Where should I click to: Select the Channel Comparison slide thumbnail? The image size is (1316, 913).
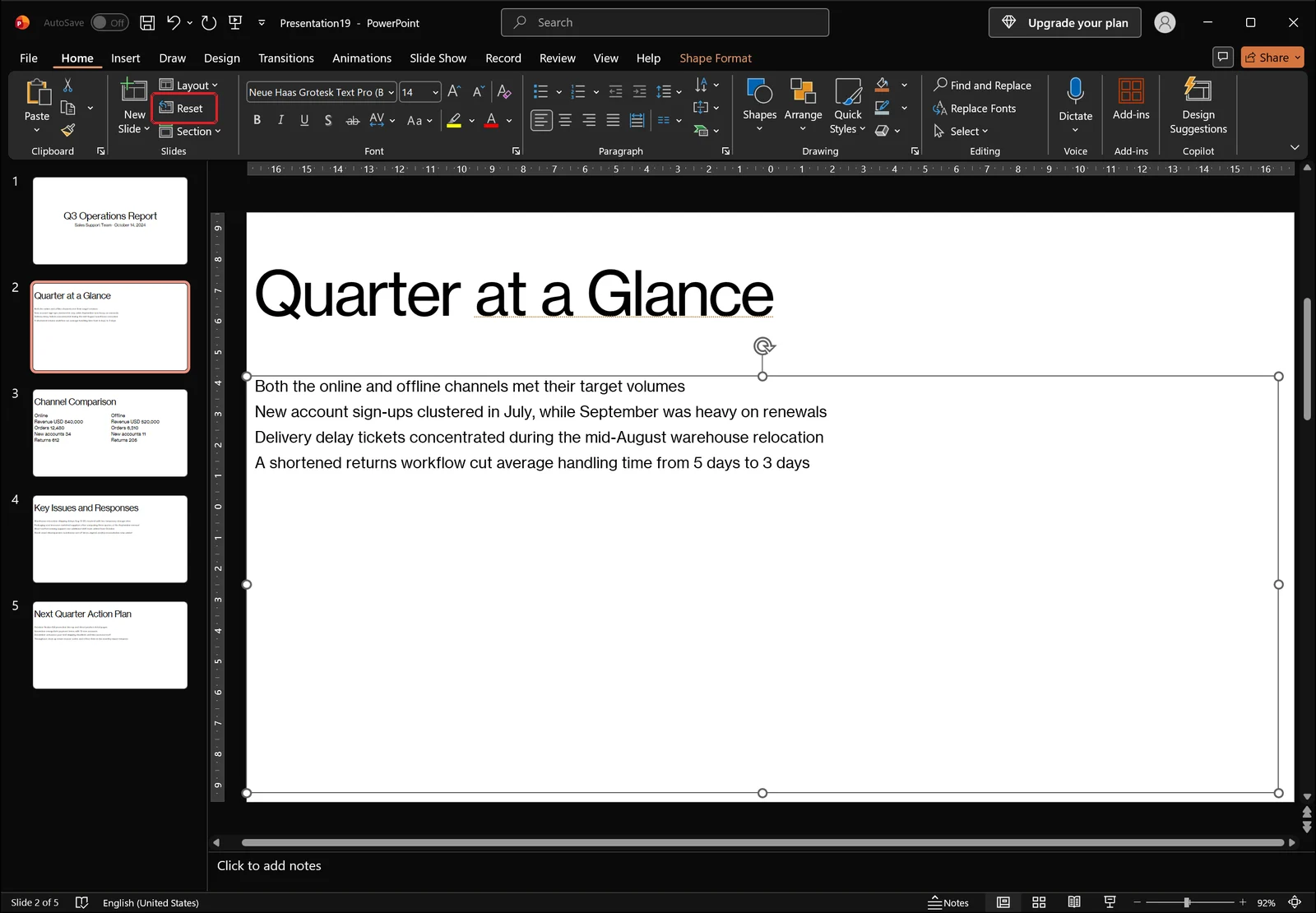point(110,433)
